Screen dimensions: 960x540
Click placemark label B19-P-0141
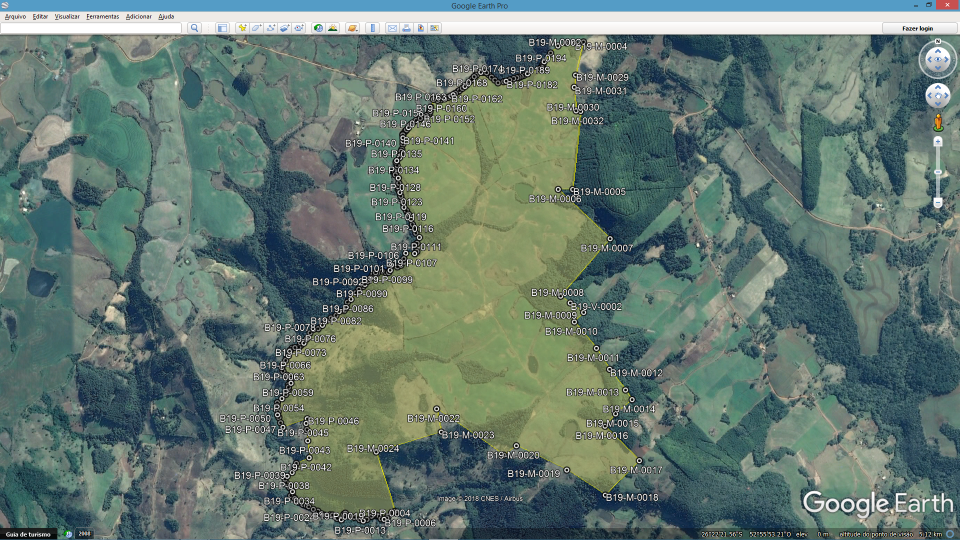click(x=429, y=140)
